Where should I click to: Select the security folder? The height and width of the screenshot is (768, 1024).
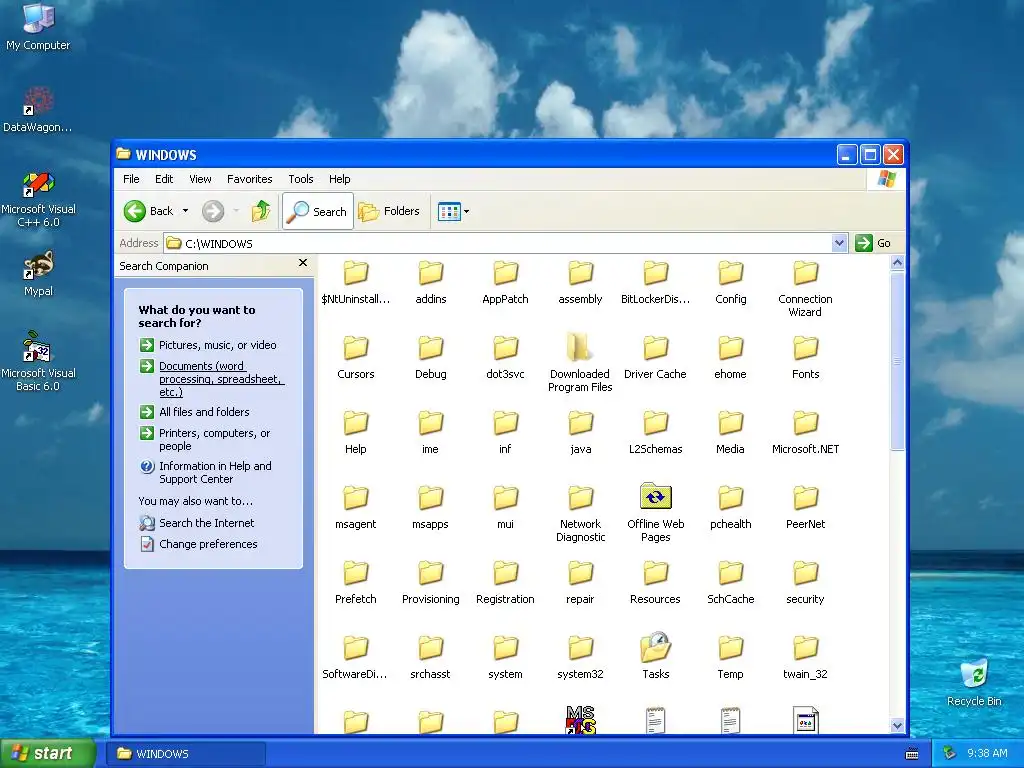click(x=805, y=582)
